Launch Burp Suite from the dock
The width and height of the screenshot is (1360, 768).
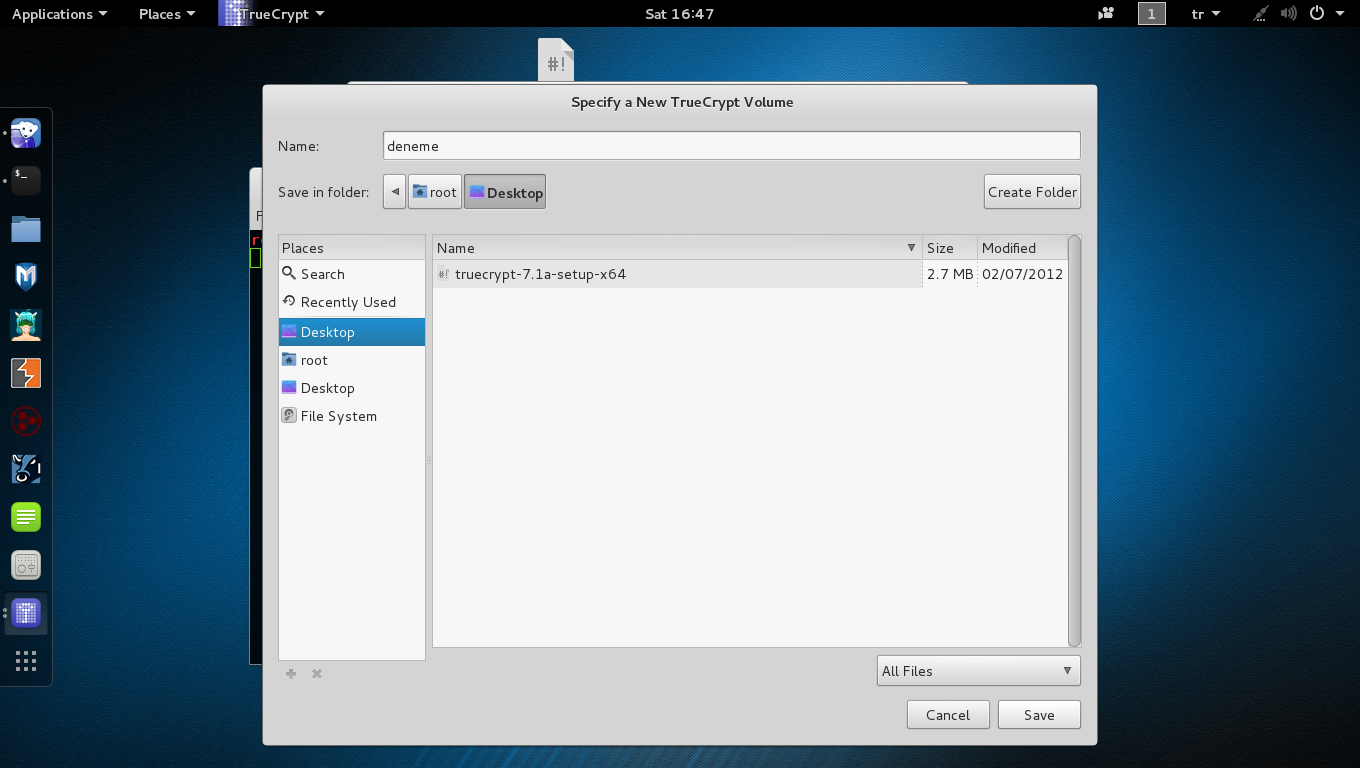pyautogui.click(x=26, y=373)
